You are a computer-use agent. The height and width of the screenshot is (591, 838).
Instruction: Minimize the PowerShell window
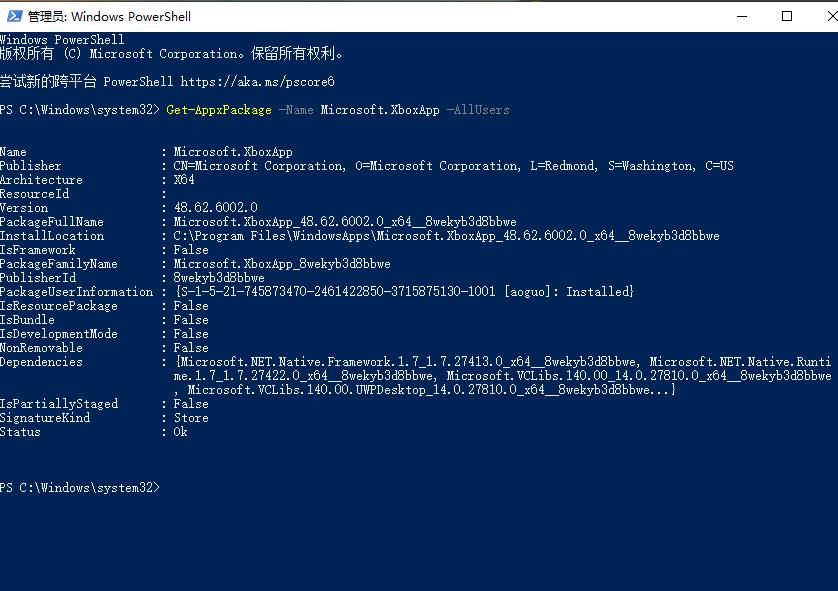741,16
